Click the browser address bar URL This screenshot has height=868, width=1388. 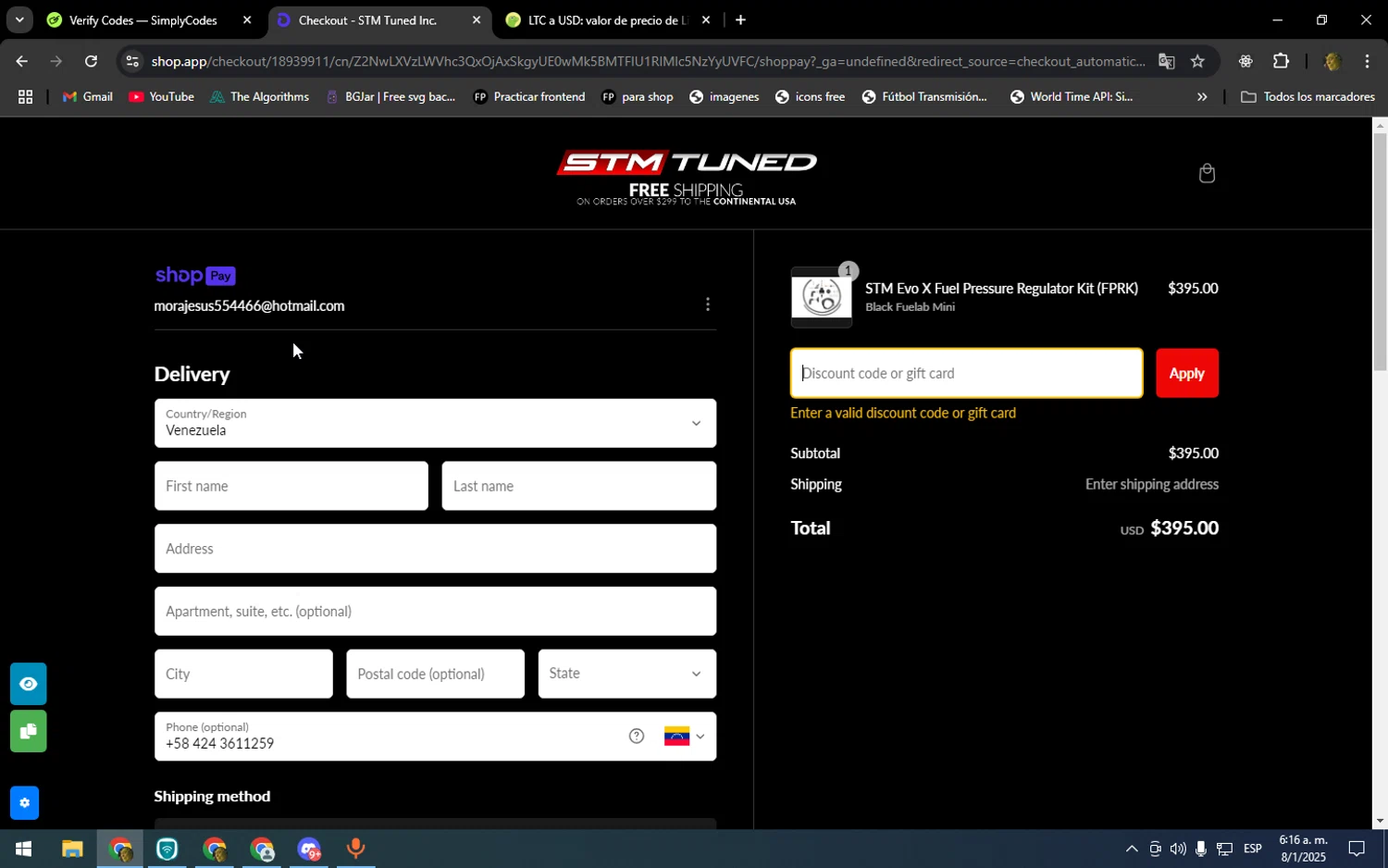[648, 61]
